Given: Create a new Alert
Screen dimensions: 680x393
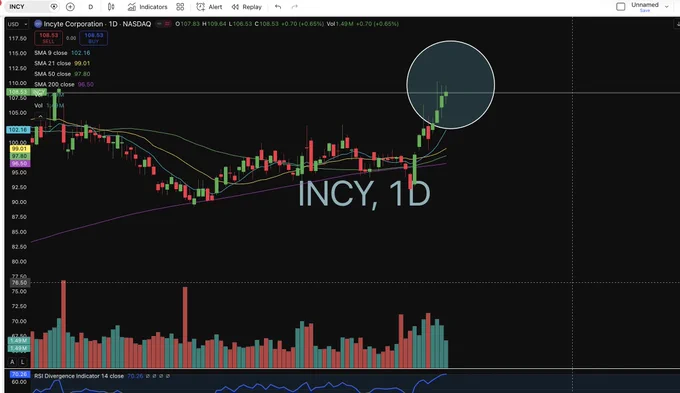Looking at the screenshot, I should [209, 7].
